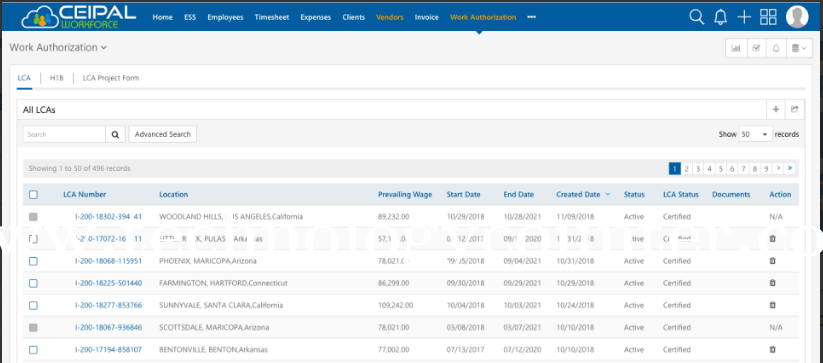
Task: Open the more menu ellipsis in navbar
Action: [x=531, y=17]
